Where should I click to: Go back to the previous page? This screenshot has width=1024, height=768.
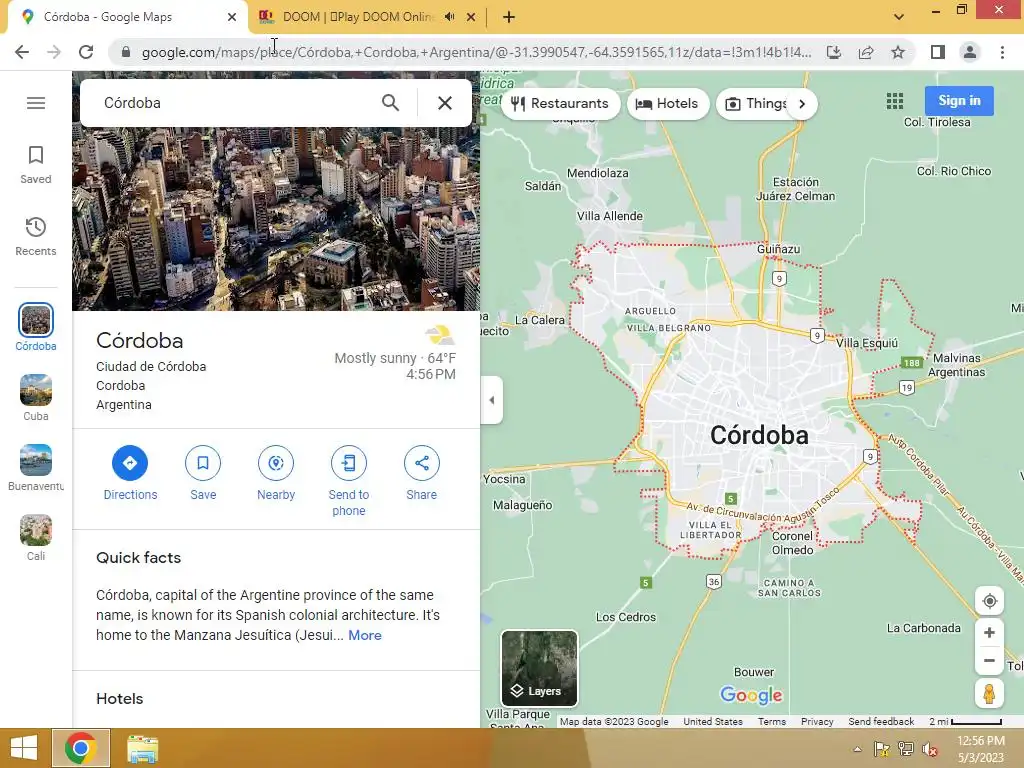[22, 52]
